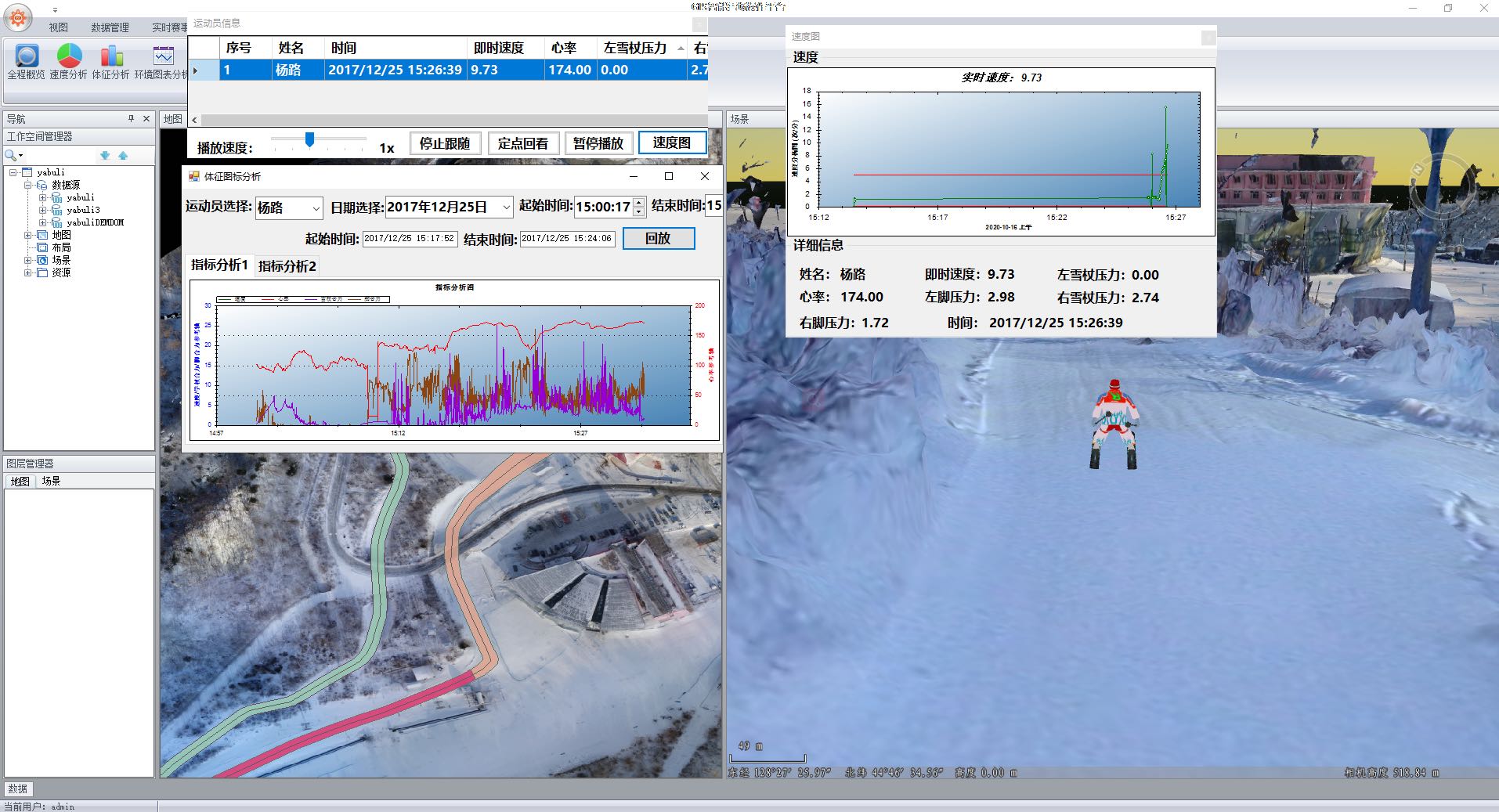
Task: Click the 定点回看 button
Action: point(522,143)
